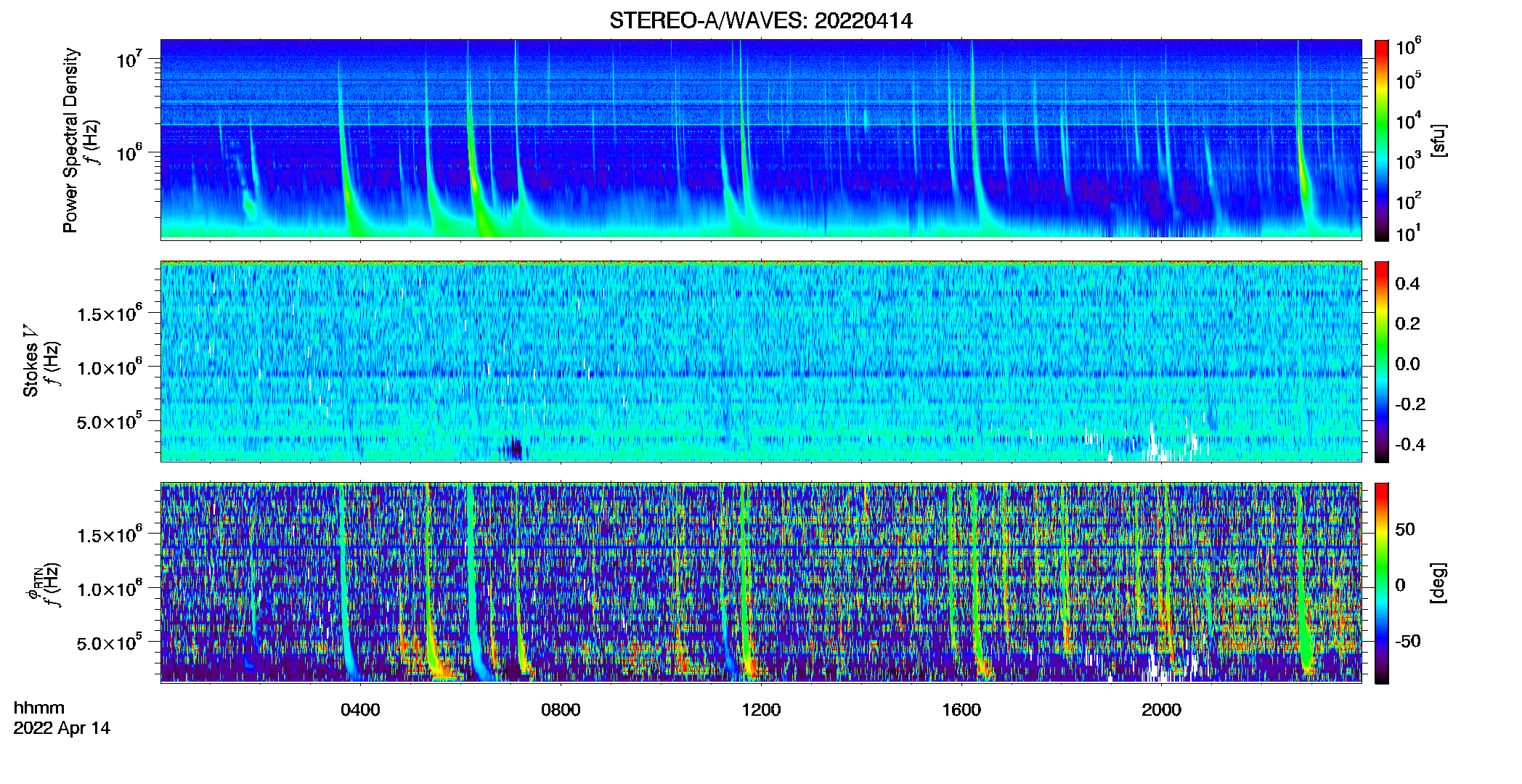The height and width of the screenshot is (784, 1522).
Task: Click the Power Spectral Density axis label
Action: pos(70,140)
